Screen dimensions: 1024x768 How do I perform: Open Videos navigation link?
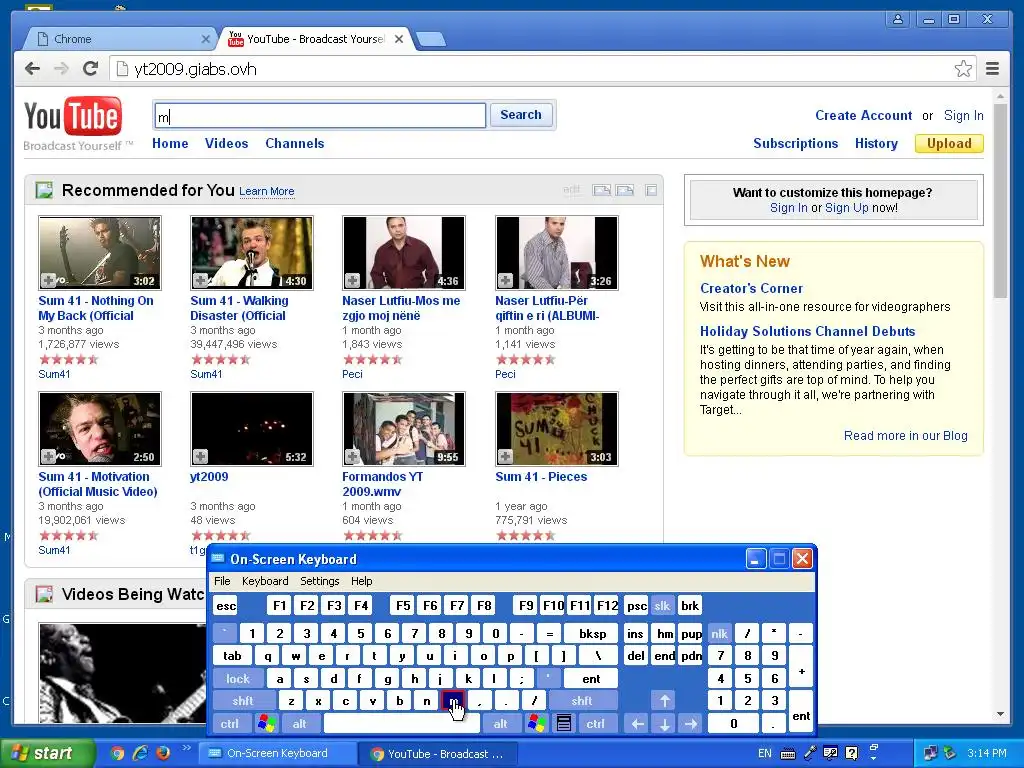[226, 143]
